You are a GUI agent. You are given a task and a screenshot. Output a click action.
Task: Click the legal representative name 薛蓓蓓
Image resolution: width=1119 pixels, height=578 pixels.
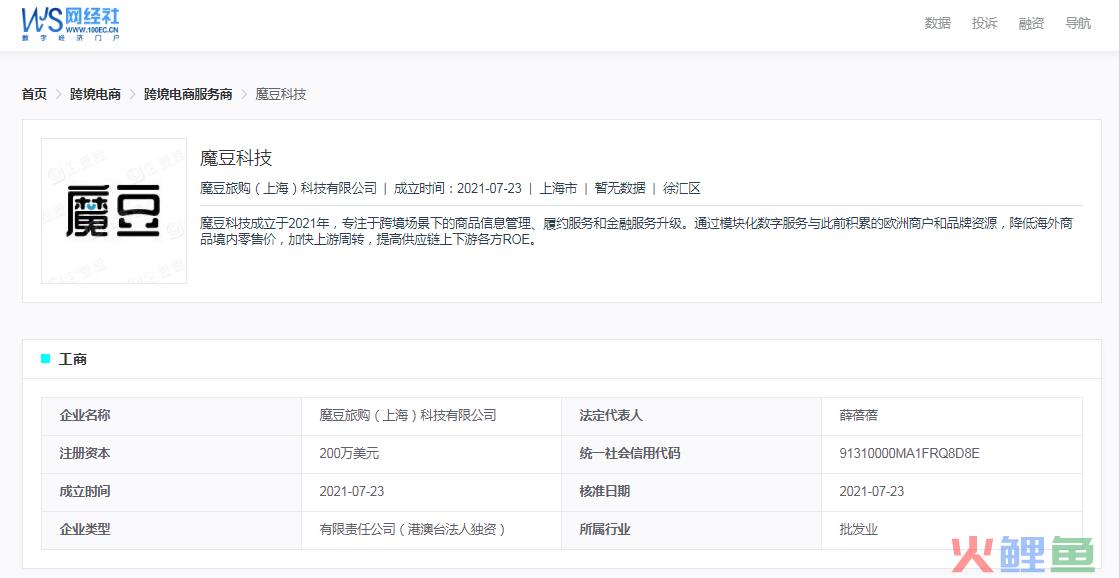click(859, 415)
